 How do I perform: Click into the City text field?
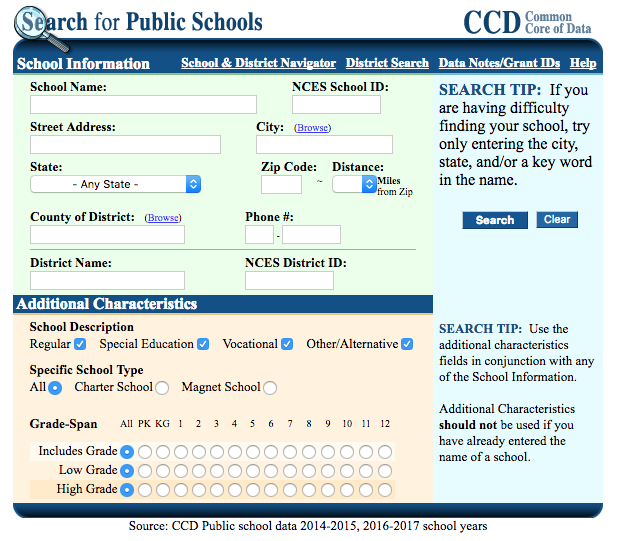pyautogui.click(x=325, y=145)
